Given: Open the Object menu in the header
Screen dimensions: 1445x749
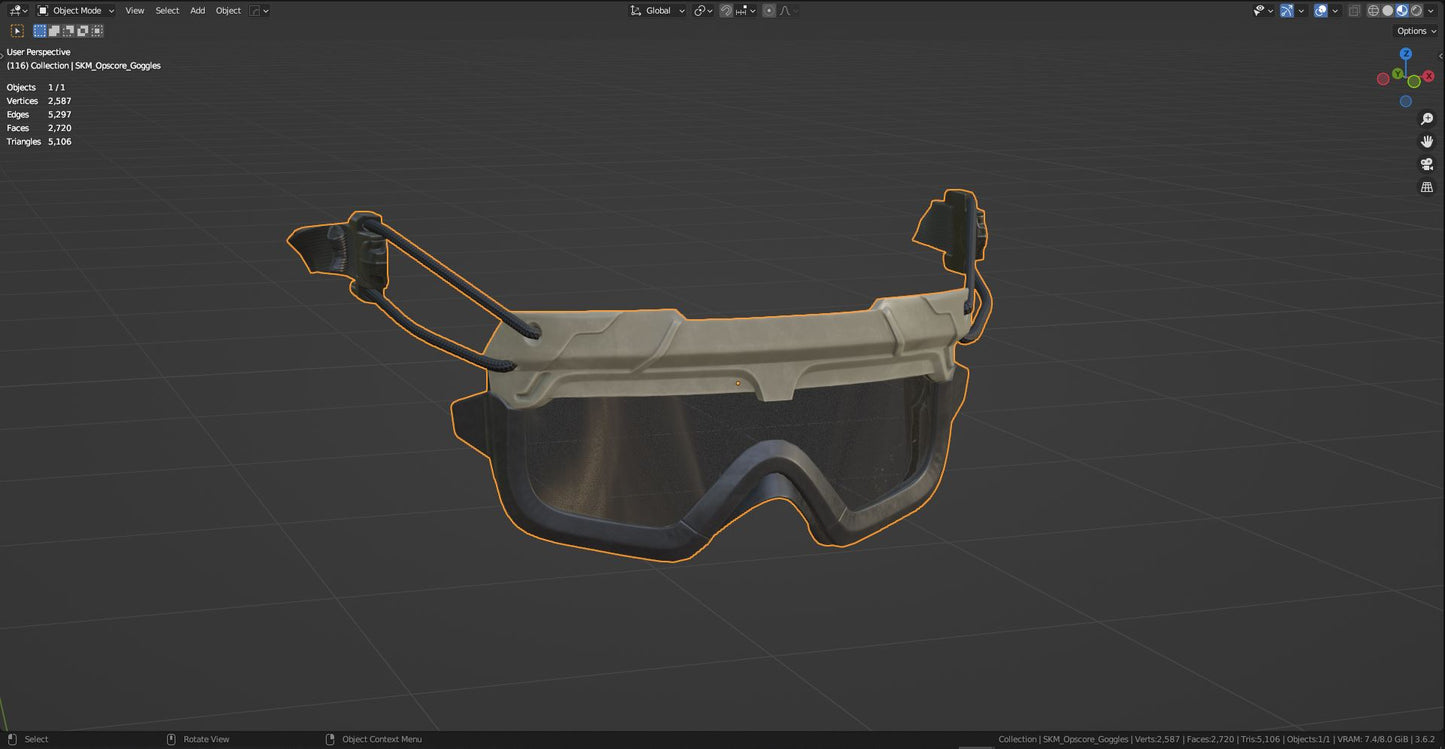Looking at the screenshot, I should point(228,10).
